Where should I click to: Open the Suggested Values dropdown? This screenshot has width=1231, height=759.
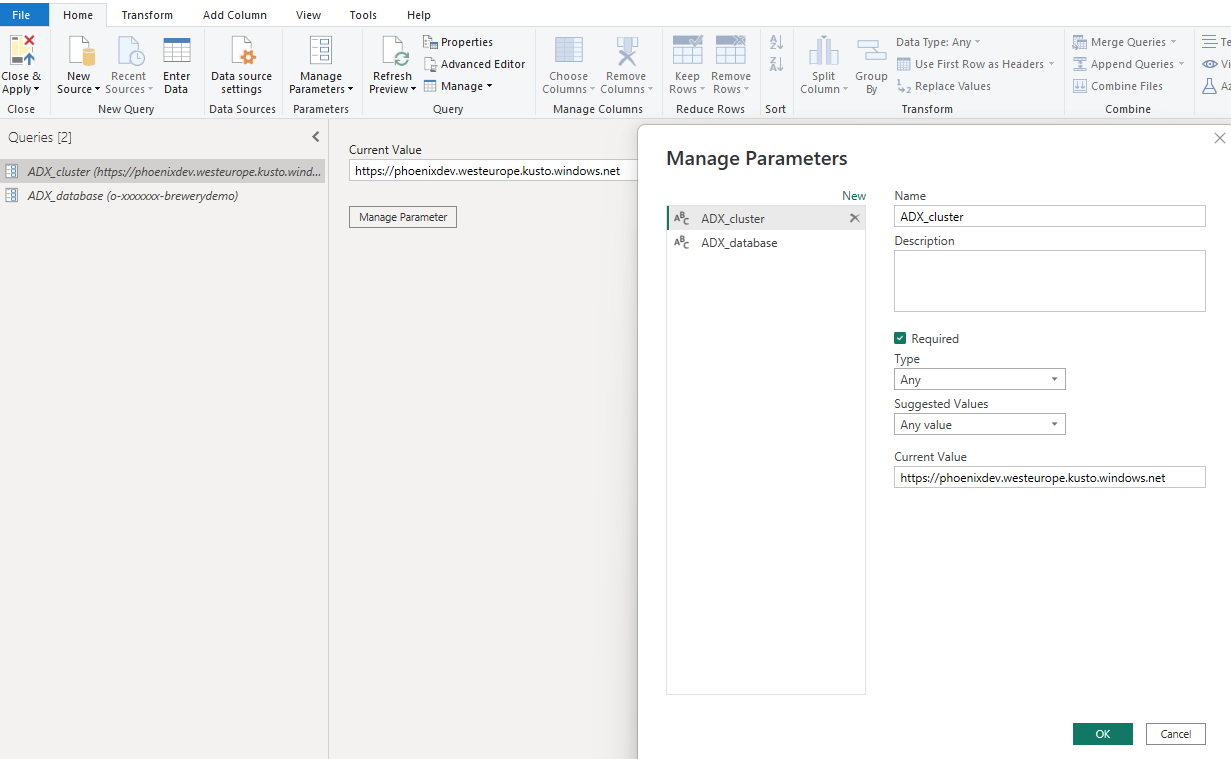1054,424
